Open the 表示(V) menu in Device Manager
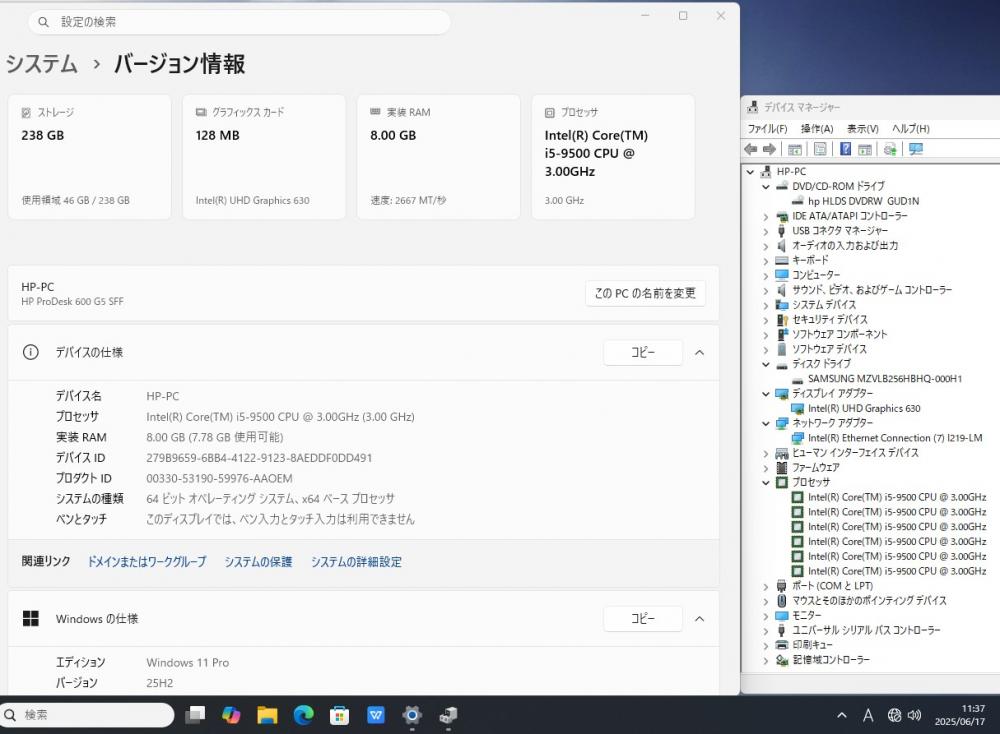Viewport: 1000px width, 734px height. 862,129
